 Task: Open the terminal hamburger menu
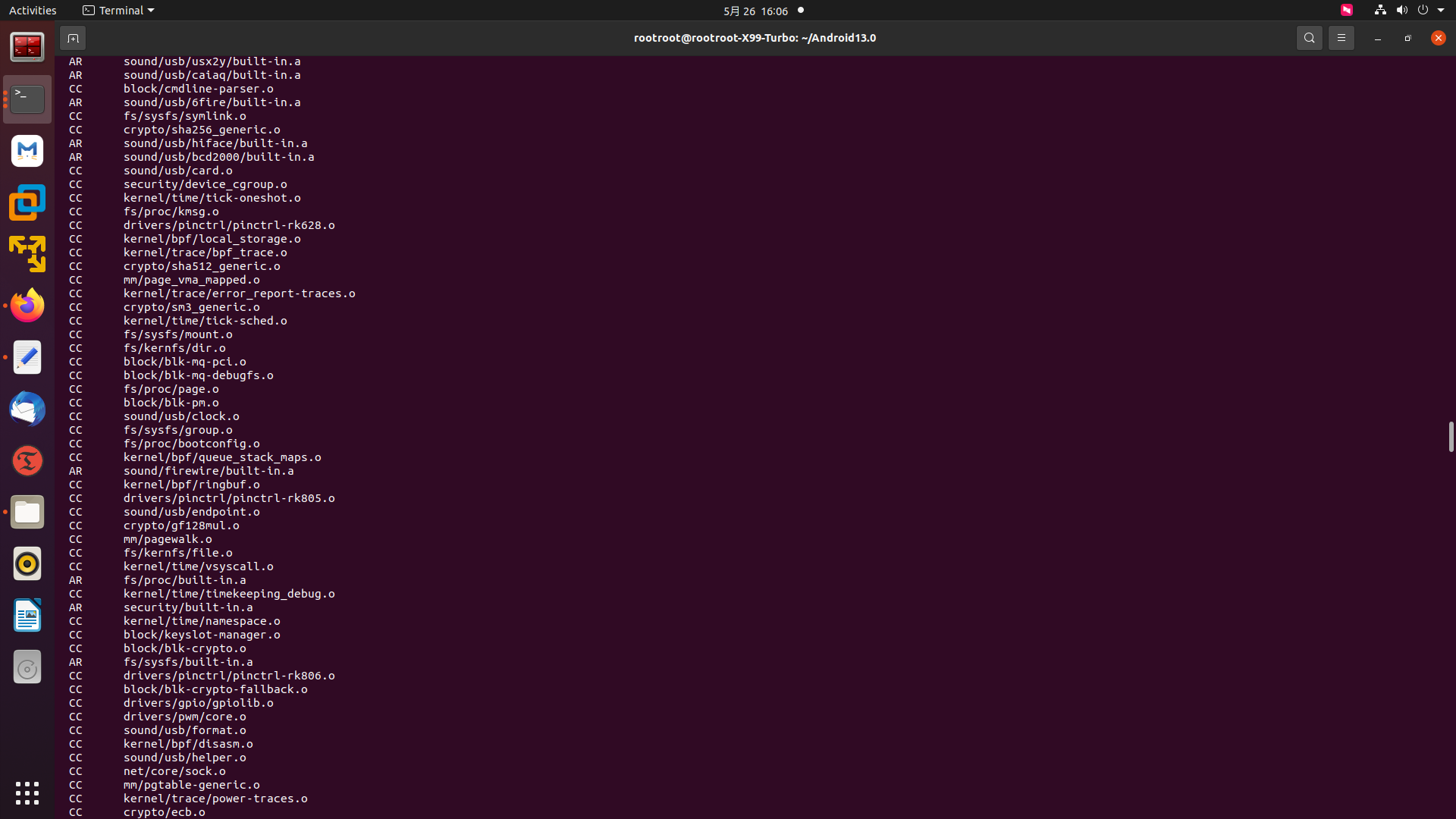coord(1341,38)
